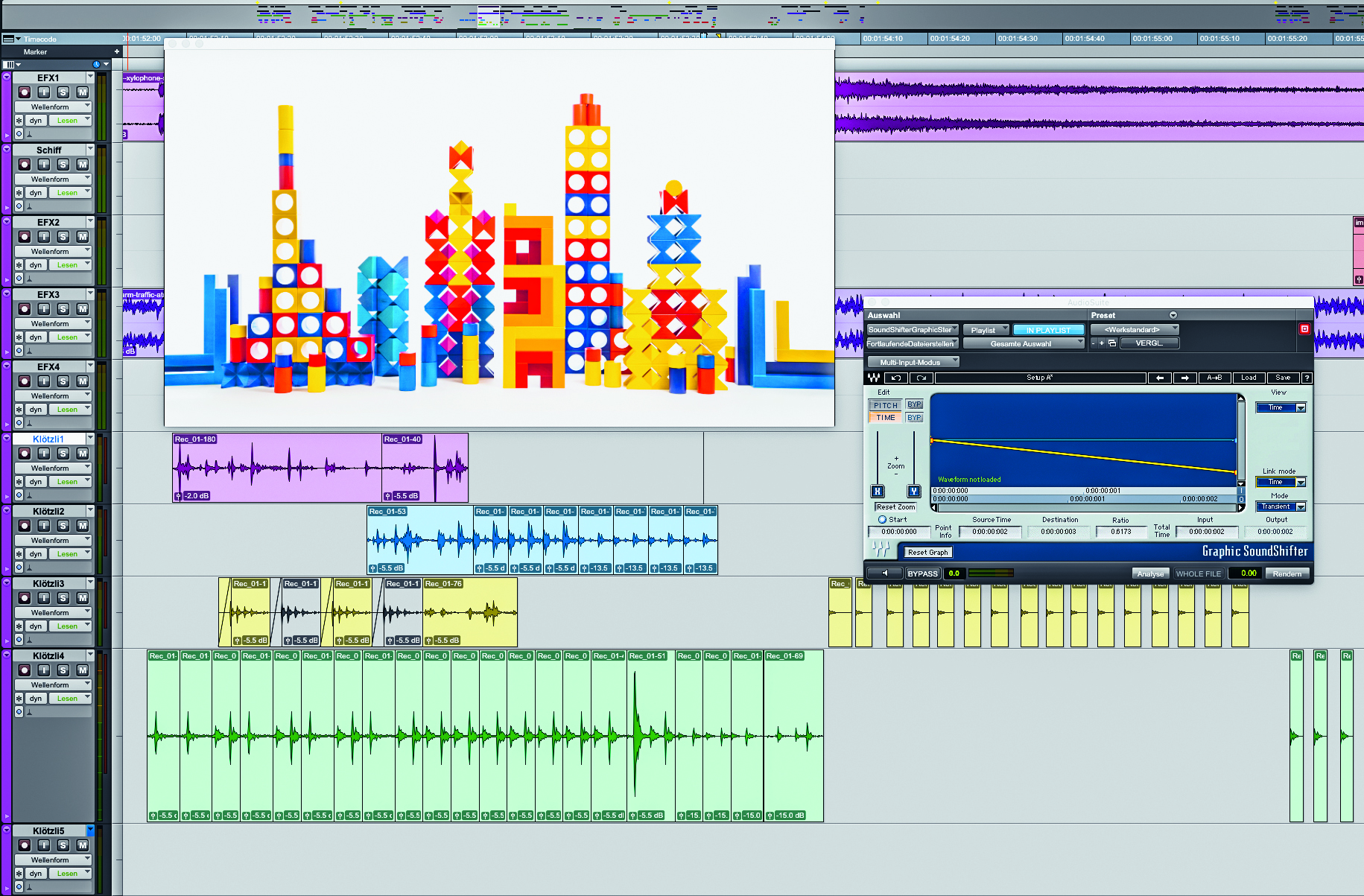Toggle the pitch BYP bypass button

click(914, 404)
